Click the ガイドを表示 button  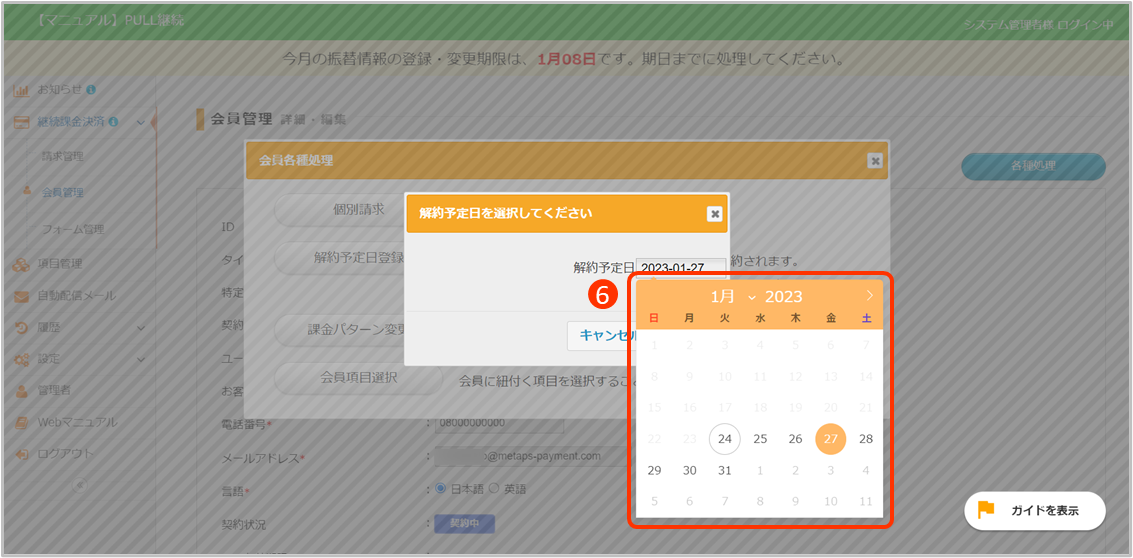[1035, 510]
